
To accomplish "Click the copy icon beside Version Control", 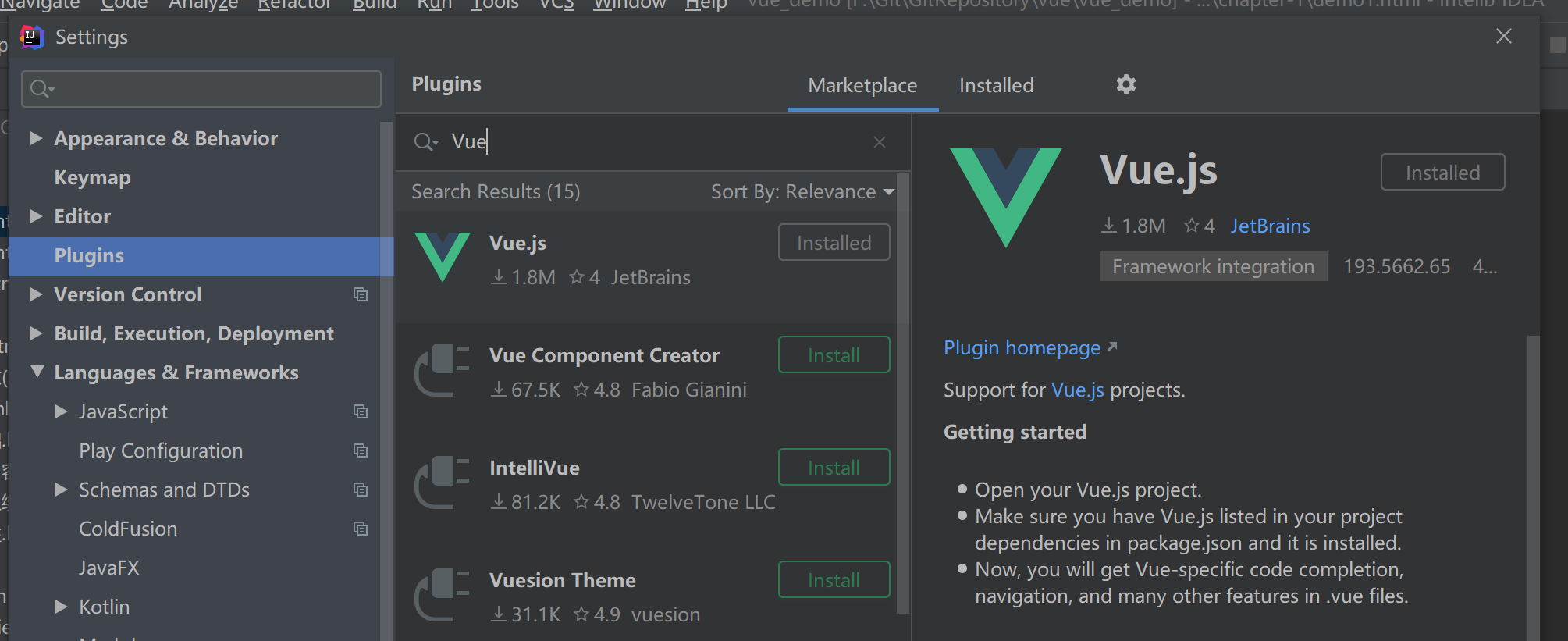I will coord(361,294).
